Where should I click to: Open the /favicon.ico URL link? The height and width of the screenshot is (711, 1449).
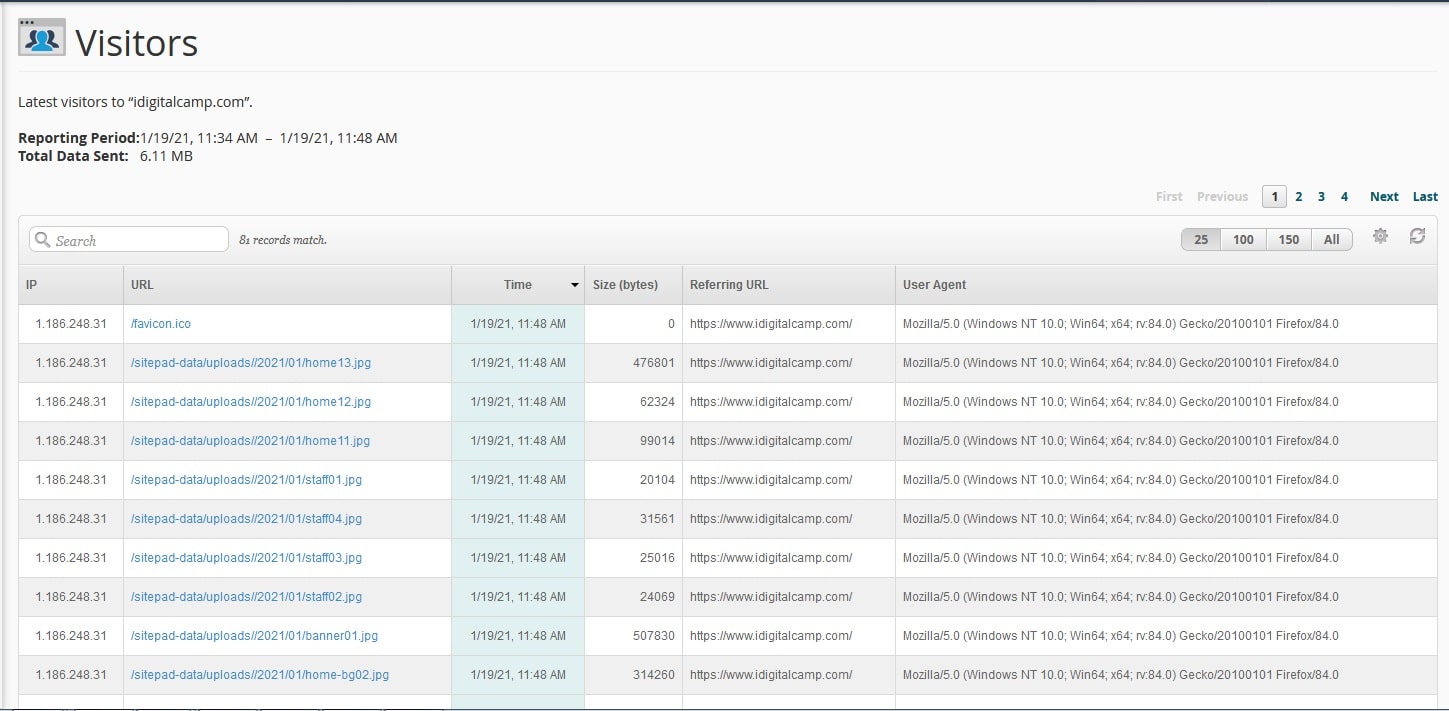tap(160, 323)
